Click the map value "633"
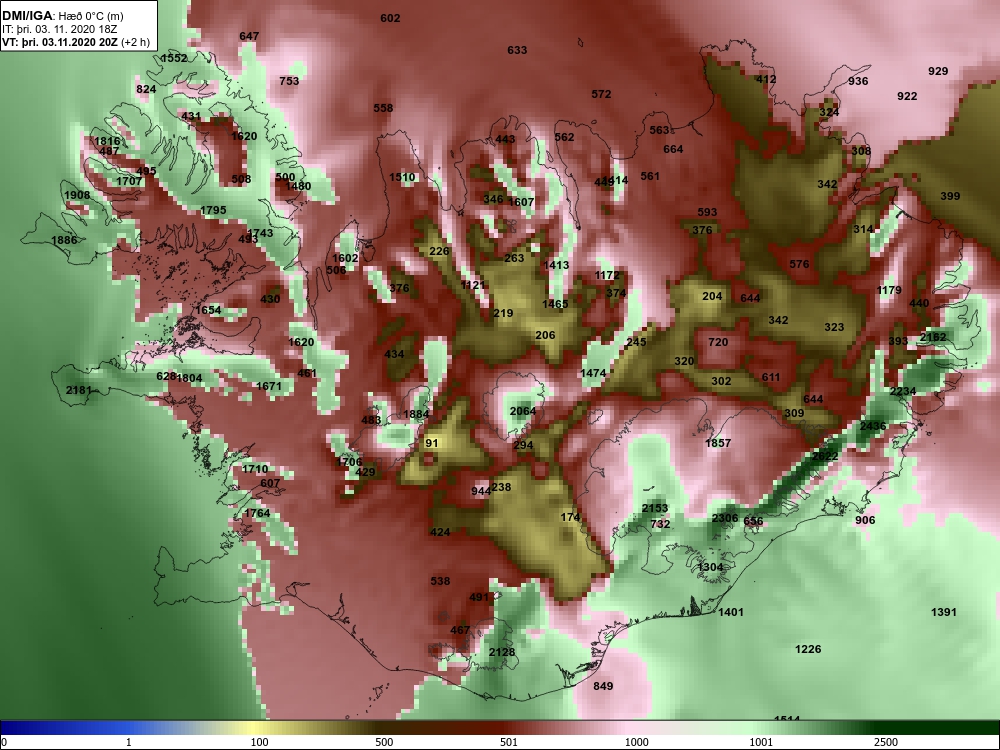Image resolution: width=1000 pixels, height=750 pixels. tap(517, 50)
